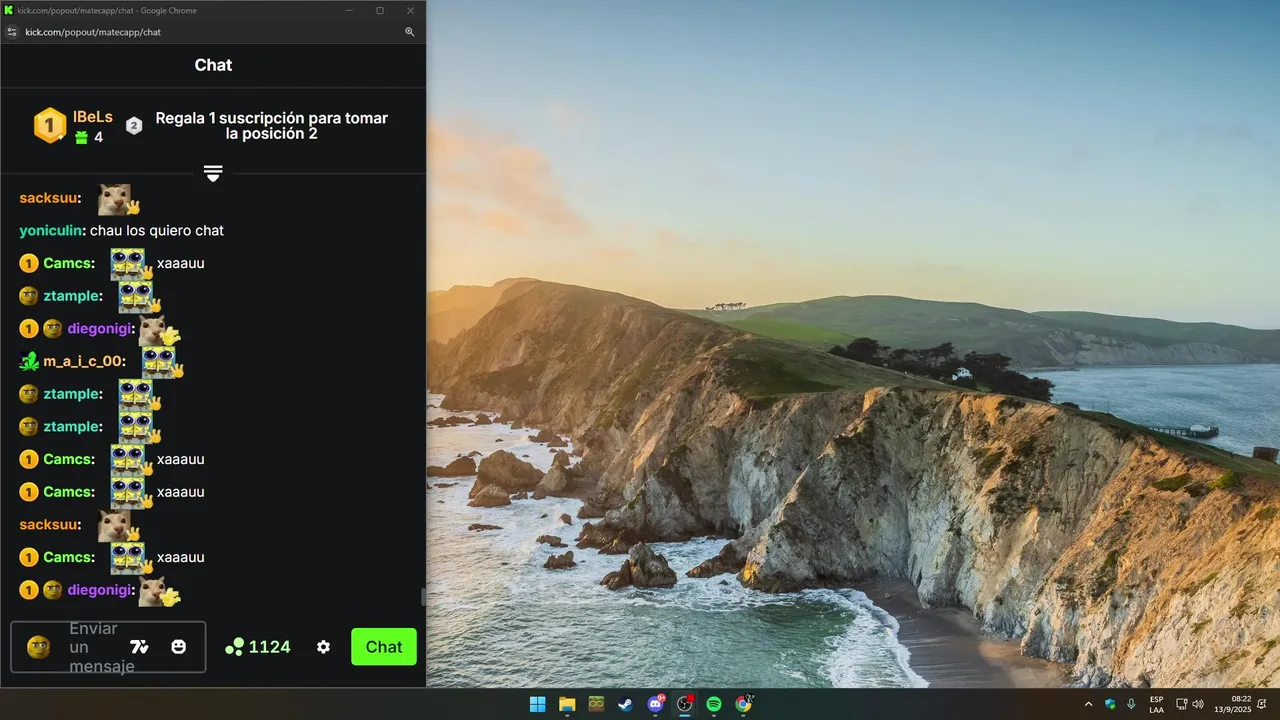Open the 7TV emote menu icon
This screenshot has height=720, width=1280.
[x=139, y=647]
